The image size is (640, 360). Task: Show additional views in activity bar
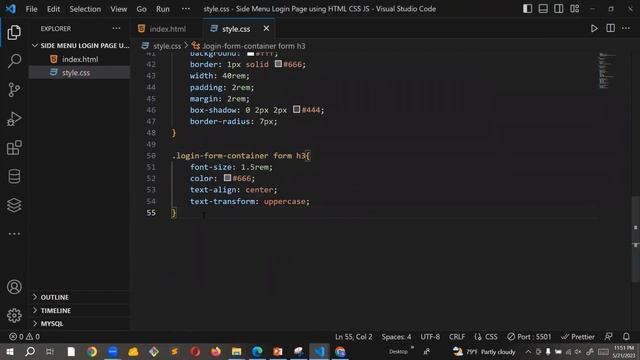14,234
